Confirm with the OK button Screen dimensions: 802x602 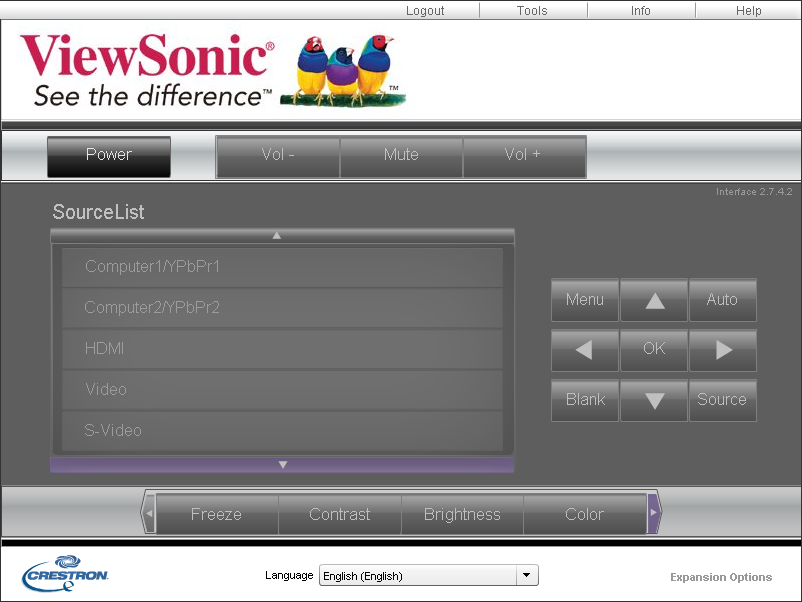(654, 350)
